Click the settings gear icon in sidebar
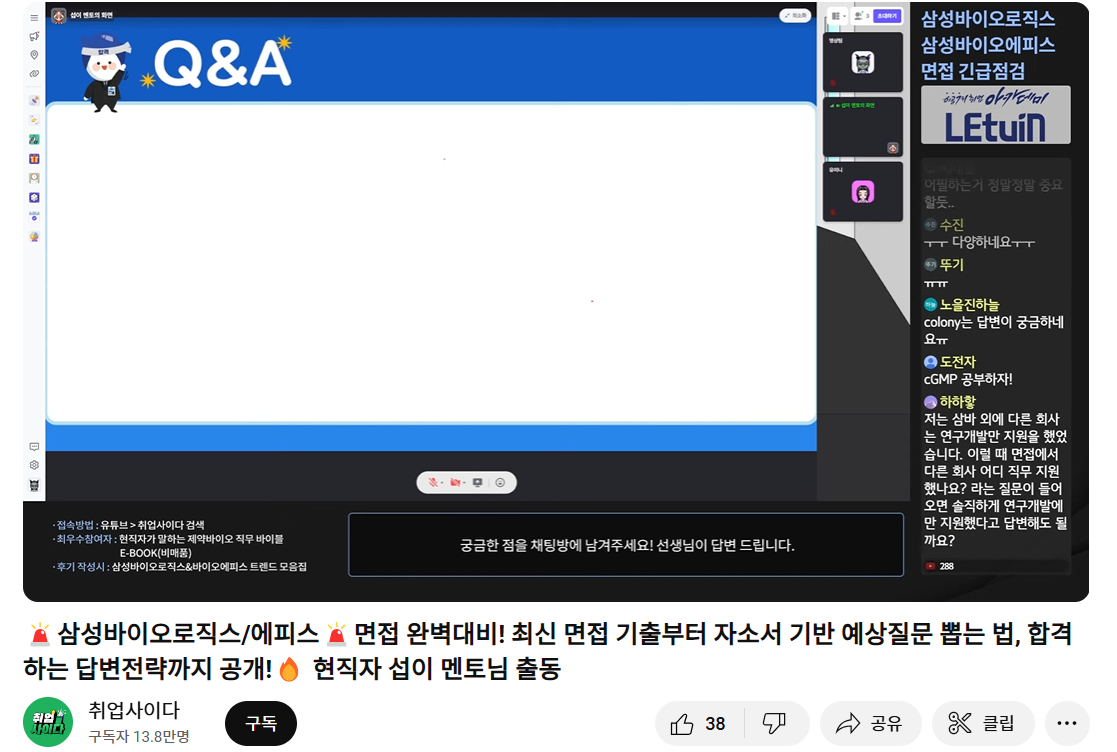 (34, 465)
